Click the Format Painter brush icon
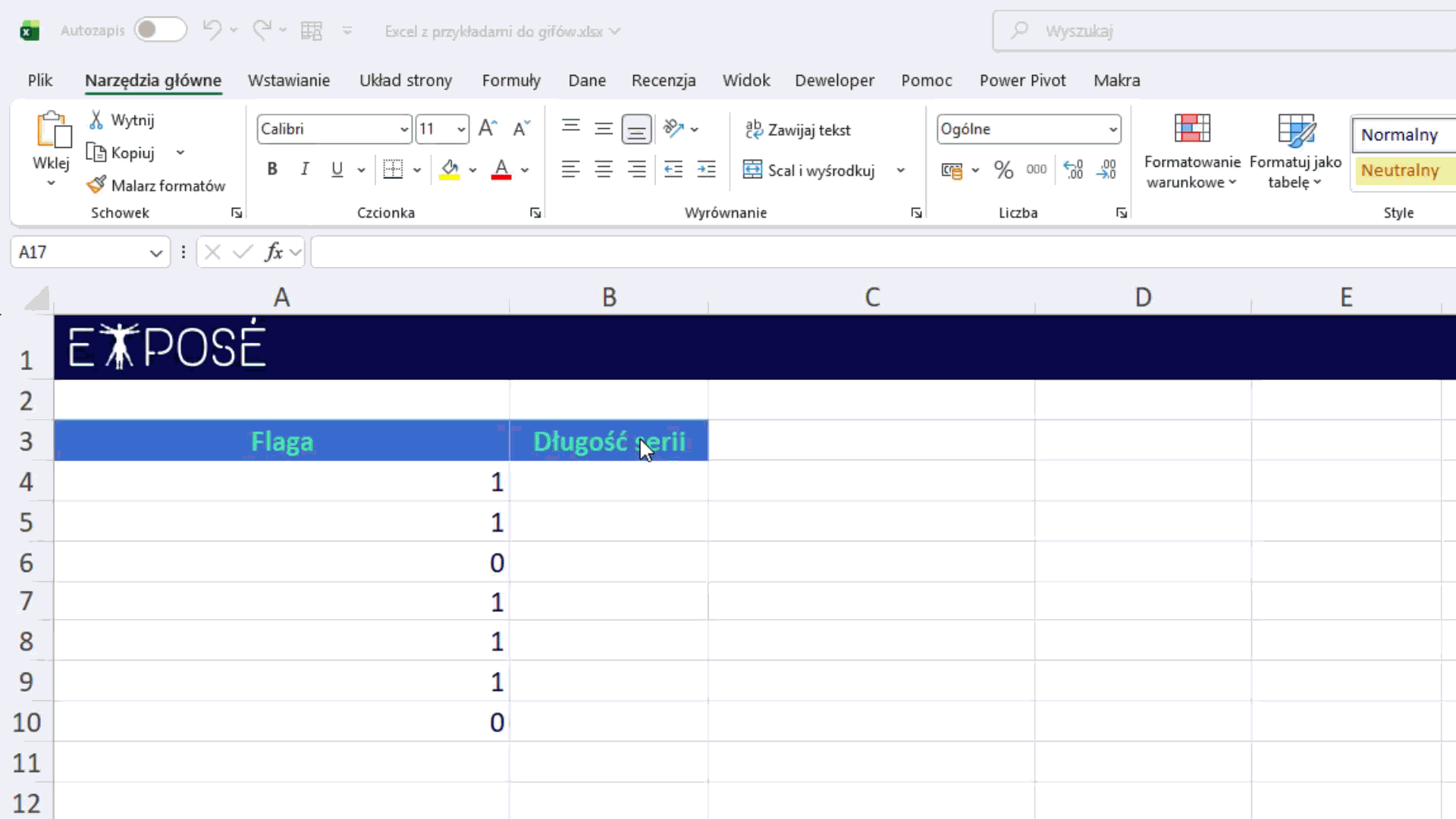Image resolution: width=1456 pixels, height=819 pixels. (x=96, y=185)
